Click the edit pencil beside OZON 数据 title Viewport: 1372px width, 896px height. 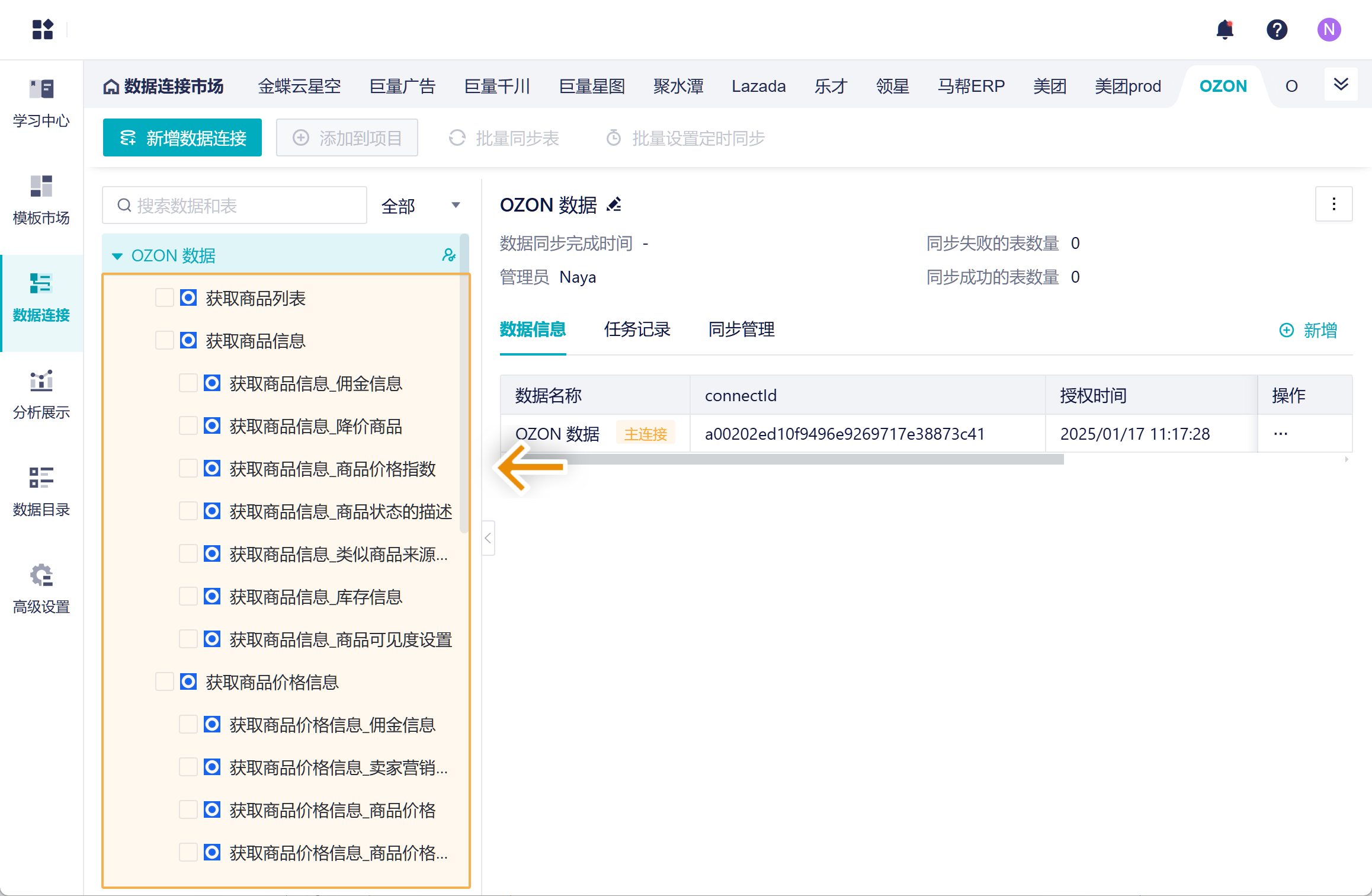pyautogui.click(x=614, y=204)
